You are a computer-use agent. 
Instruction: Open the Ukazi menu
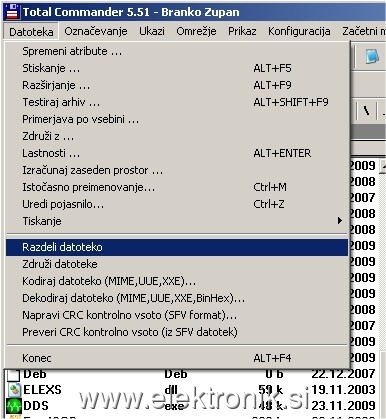click(152, 31)
